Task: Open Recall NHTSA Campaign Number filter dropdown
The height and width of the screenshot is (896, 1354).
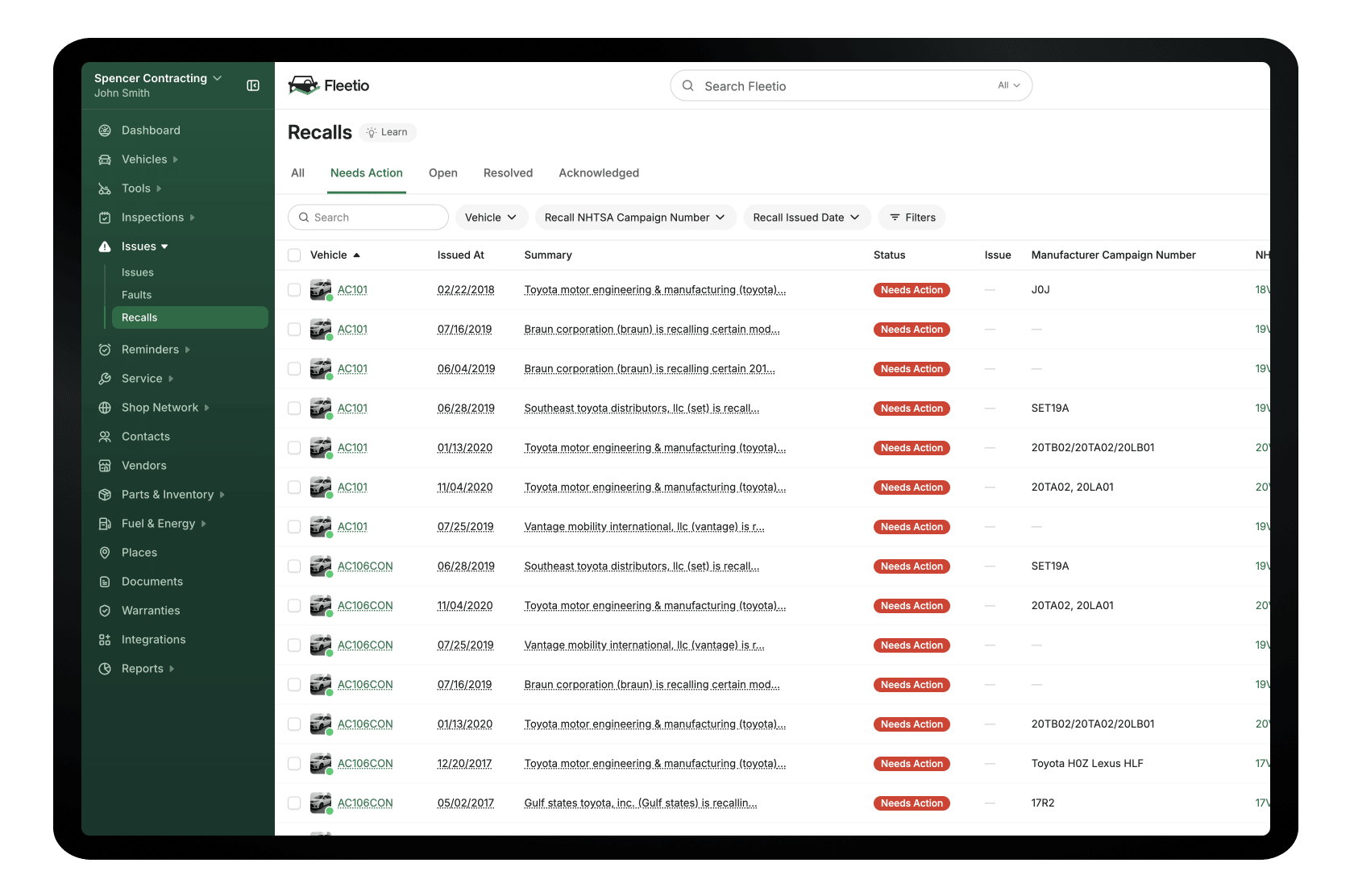Action: pos(635,218)
